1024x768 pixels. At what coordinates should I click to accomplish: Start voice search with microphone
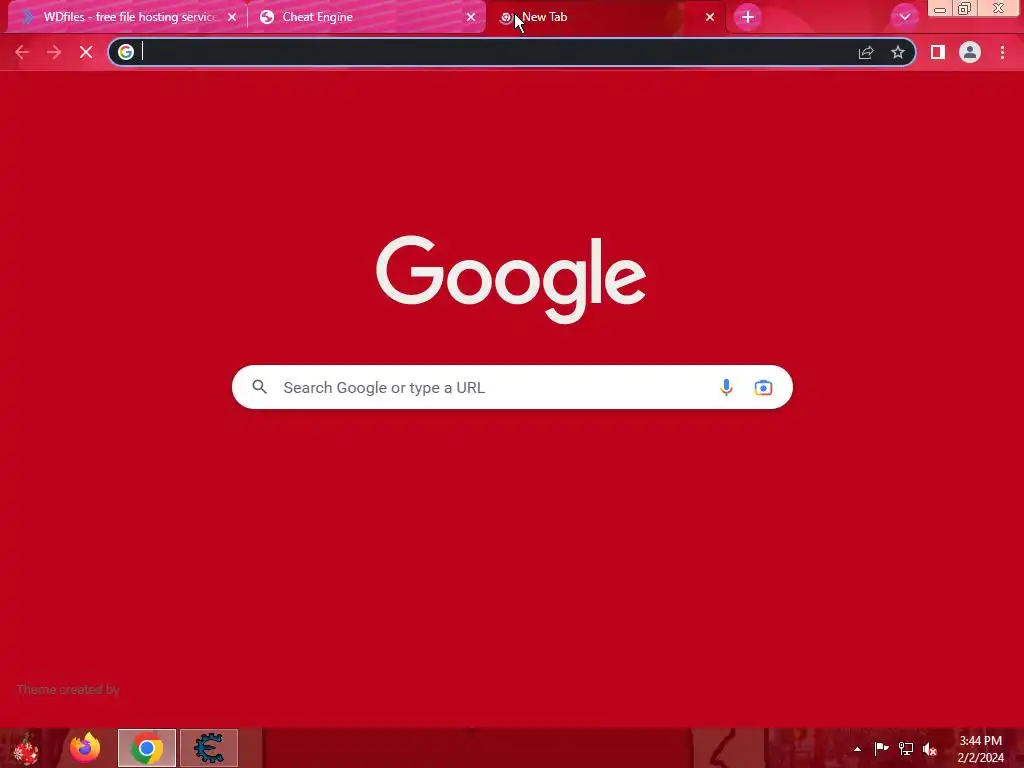[726, 387]
